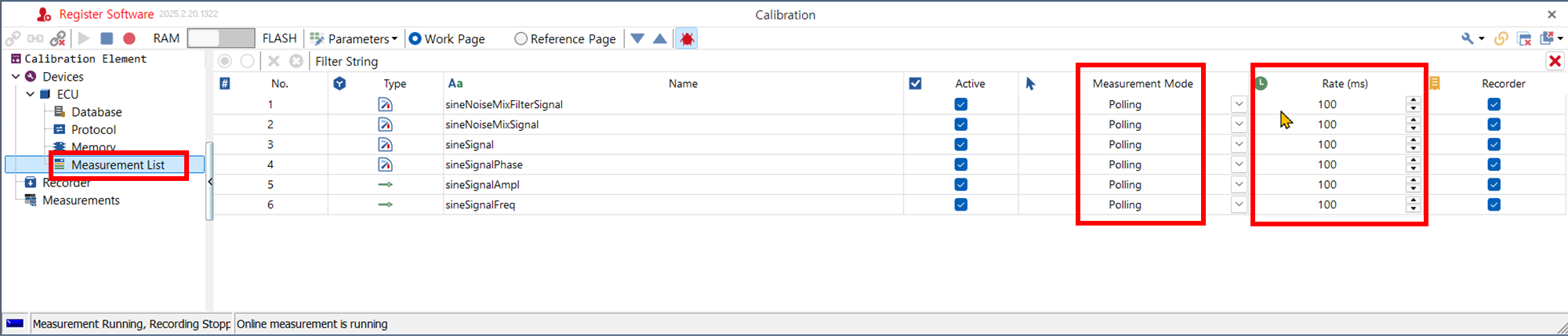Open the Parameters dropdown menu
Viewport: 1568px width, 336px height.
click(x=354, y=38)
